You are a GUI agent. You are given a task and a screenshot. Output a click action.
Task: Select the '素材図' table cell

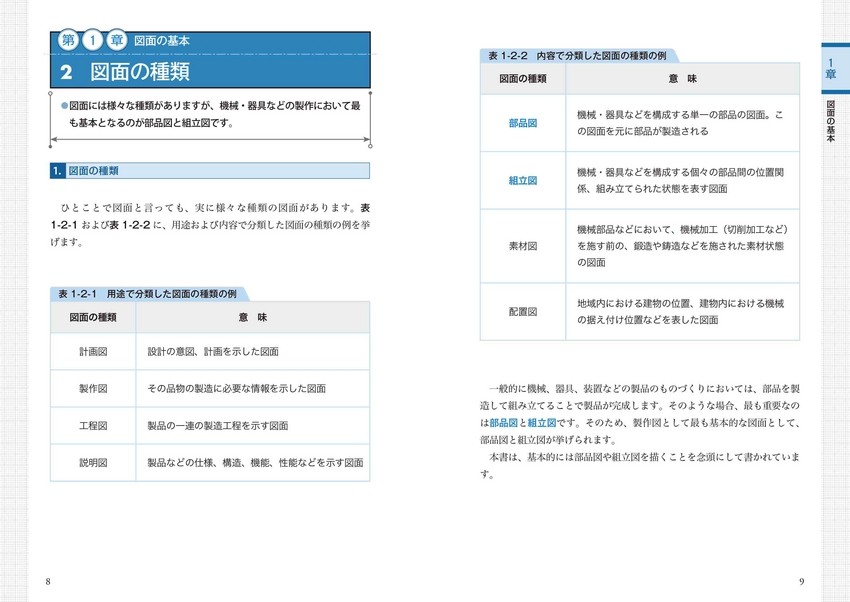point(523,246)
